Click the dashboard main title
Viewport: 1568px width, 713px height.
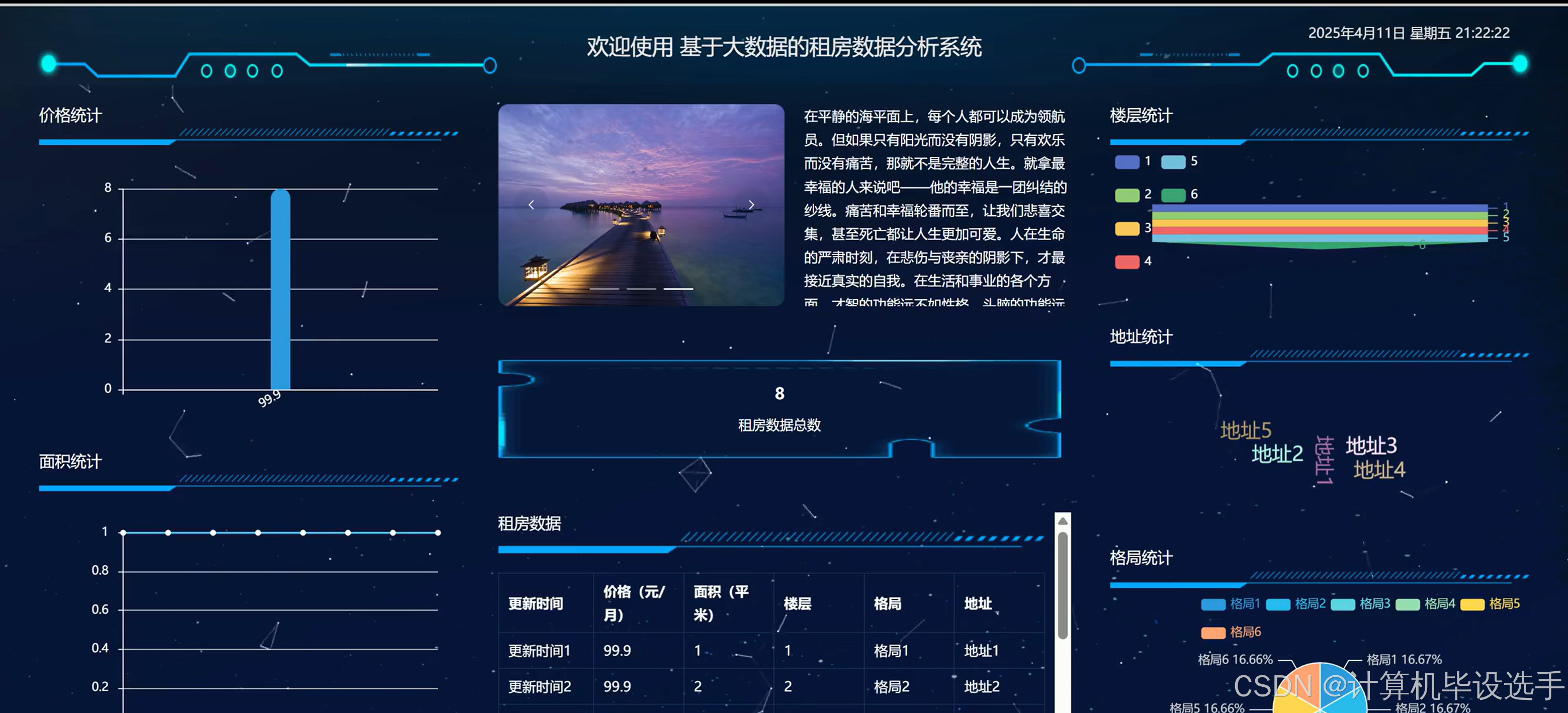[x=784, y=47]
